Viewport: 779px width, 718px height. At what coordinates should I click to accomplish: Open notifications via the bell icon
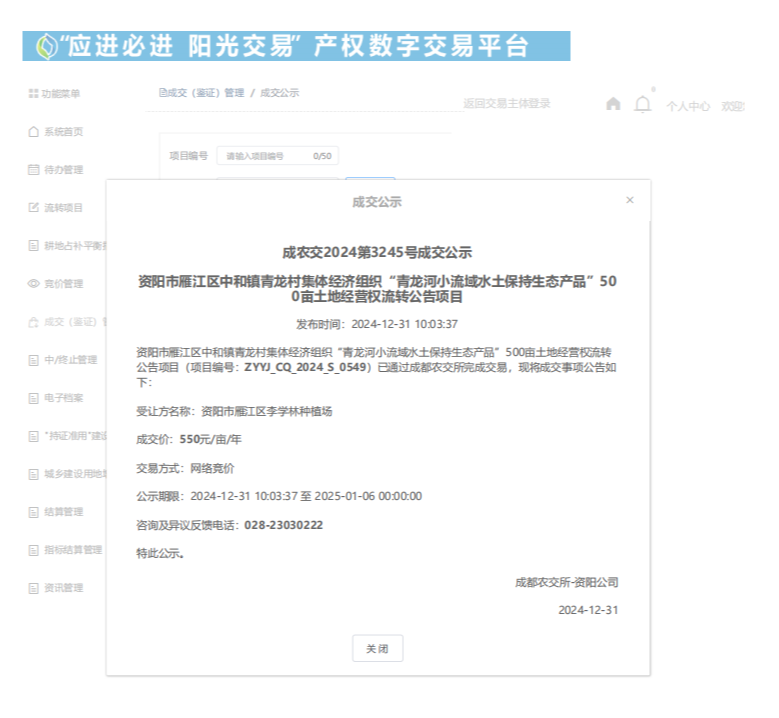(643, 104)
